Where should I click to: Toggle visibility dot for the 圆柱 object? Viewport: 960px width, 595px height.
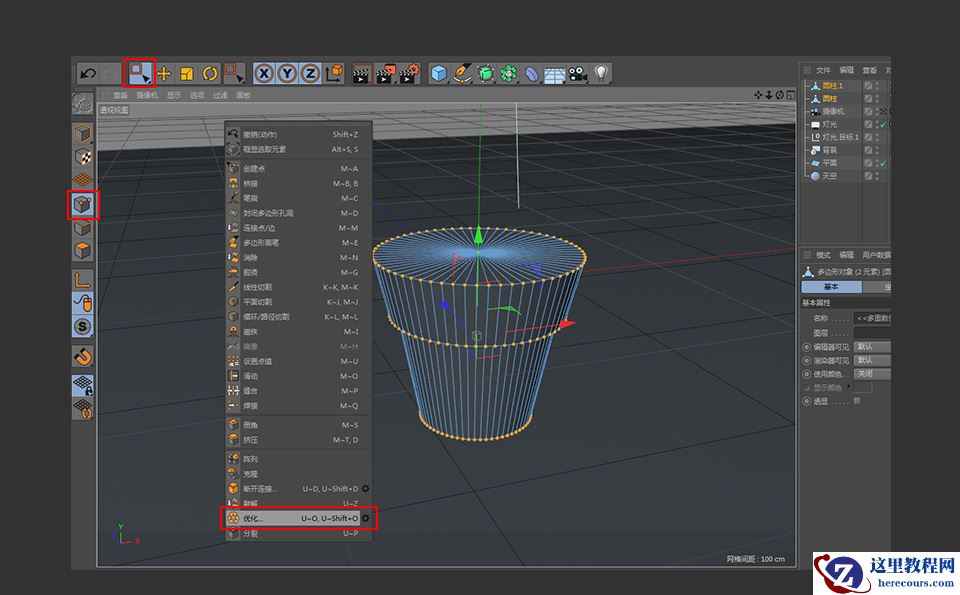pos(877,96)
